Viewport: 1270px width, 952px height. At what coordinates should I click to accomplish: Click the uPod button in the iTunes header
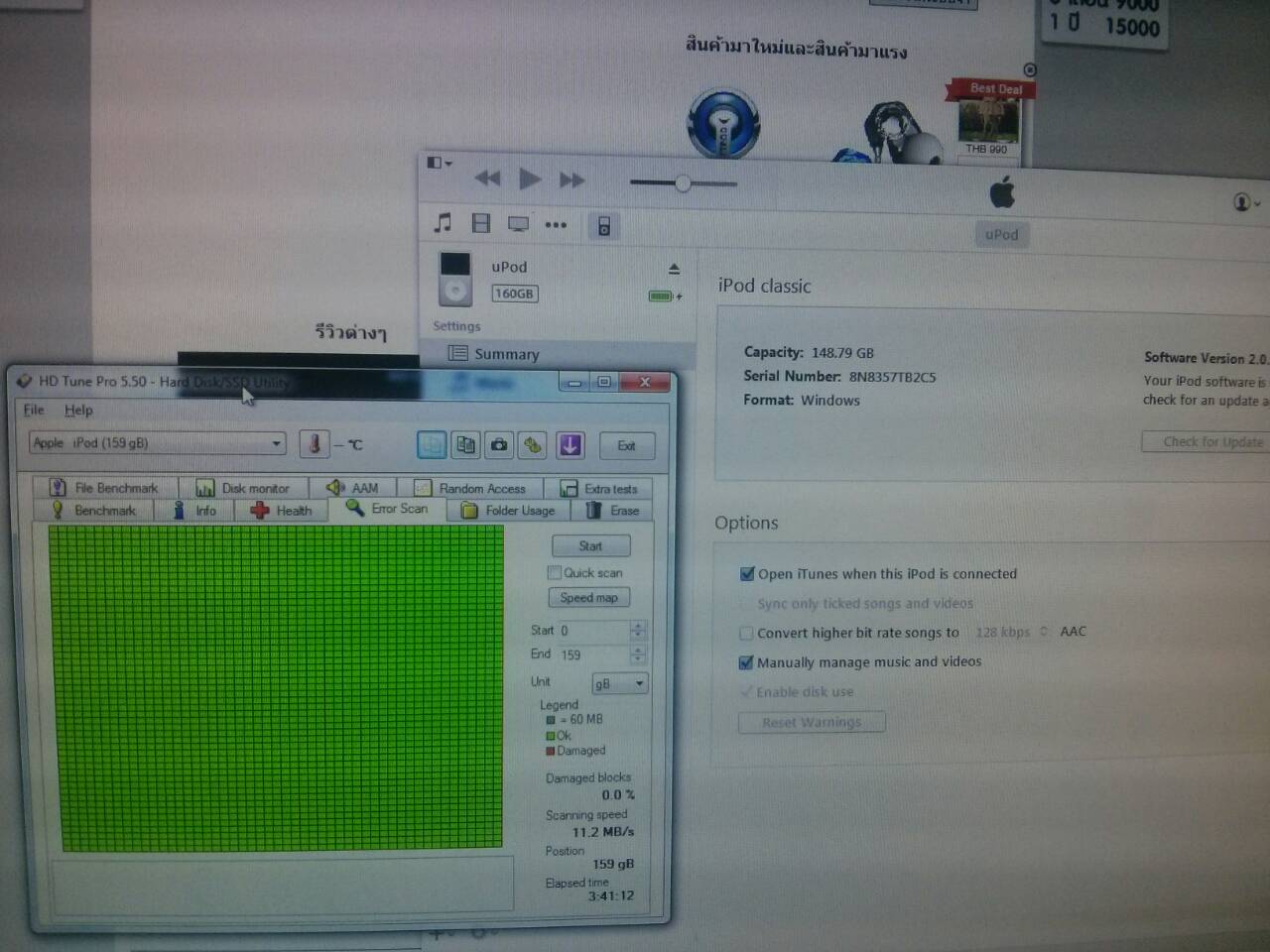[x=1002, y=235]
